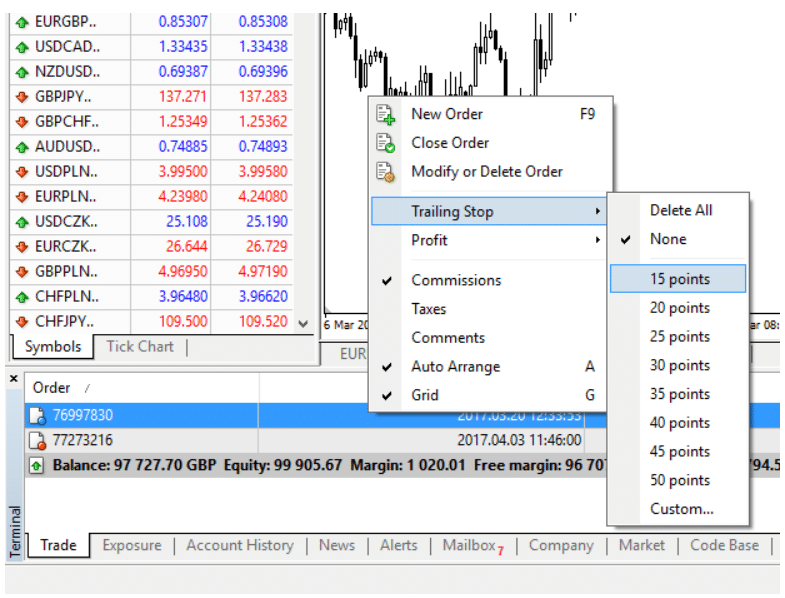The height and width of the screenshot is (598, 785).
Task: Choose Custom... trailing stop option
Action: (681, 509)
